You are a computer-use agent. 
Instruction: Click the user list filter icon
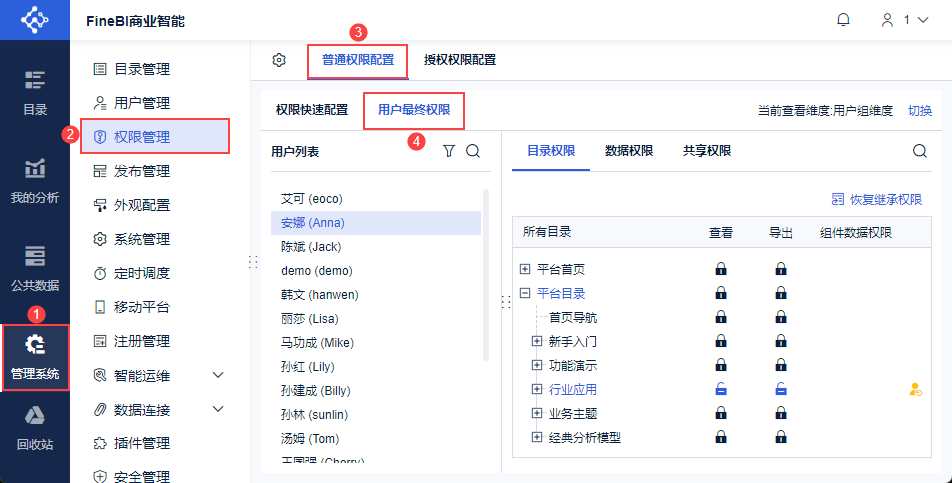click(449, 151)
